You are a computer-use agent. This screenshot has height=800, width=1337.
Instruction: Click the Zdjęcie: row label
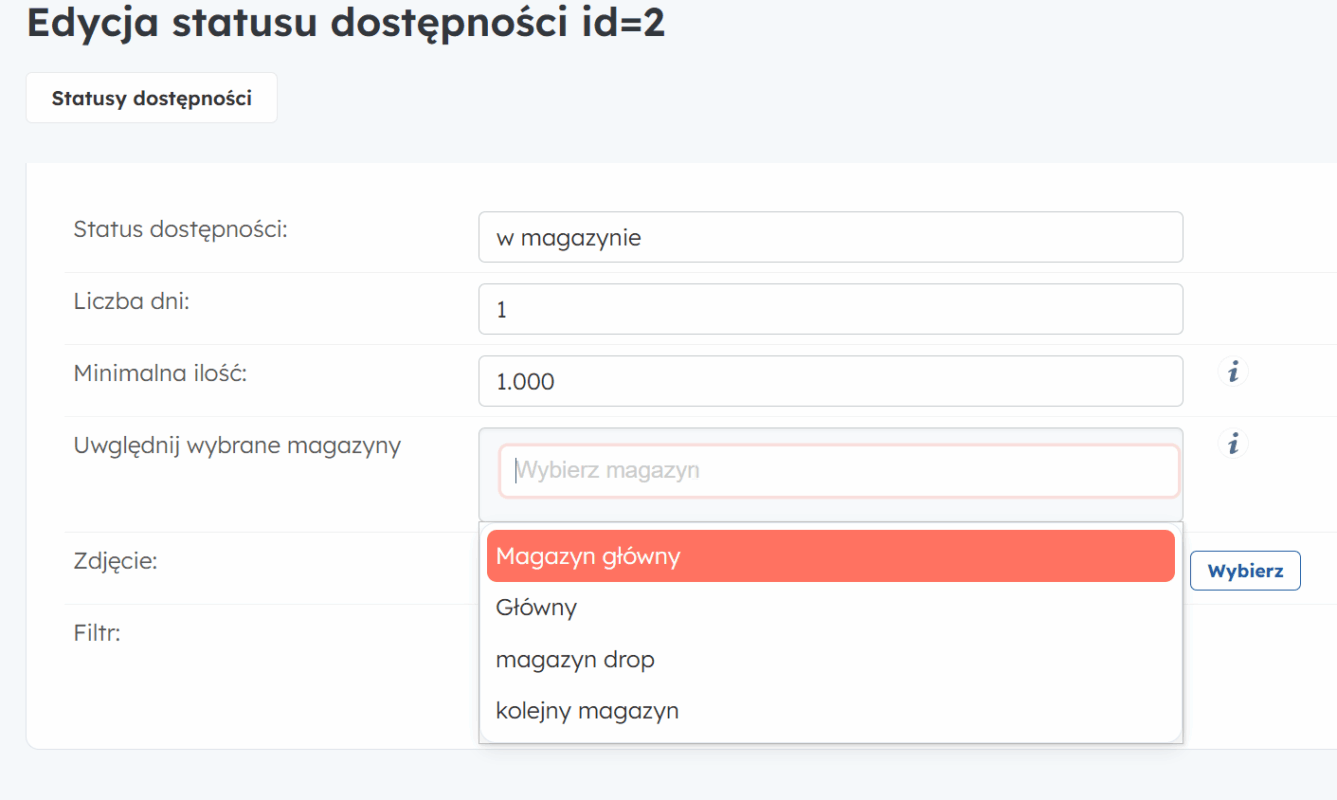pyautogui.click(x=115, y=561)
